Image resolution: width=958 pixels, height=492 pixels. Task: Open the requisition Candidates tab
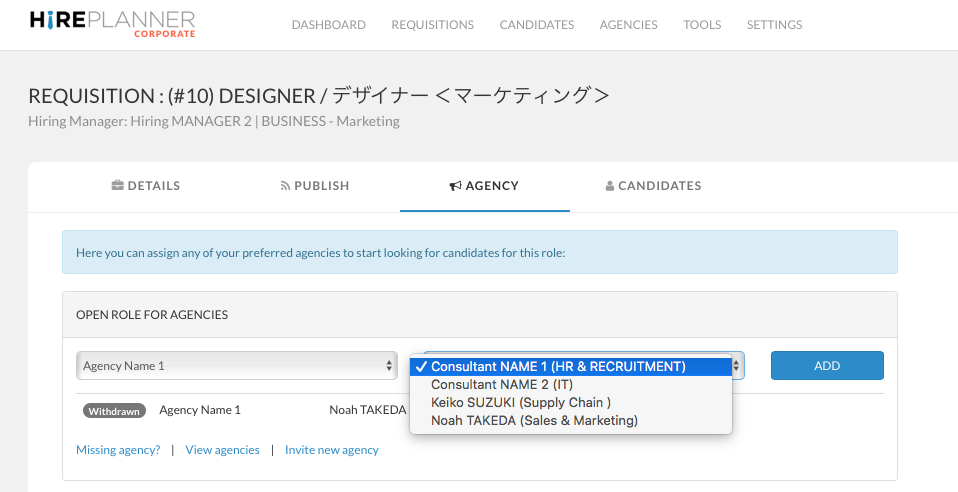point(653,186)
